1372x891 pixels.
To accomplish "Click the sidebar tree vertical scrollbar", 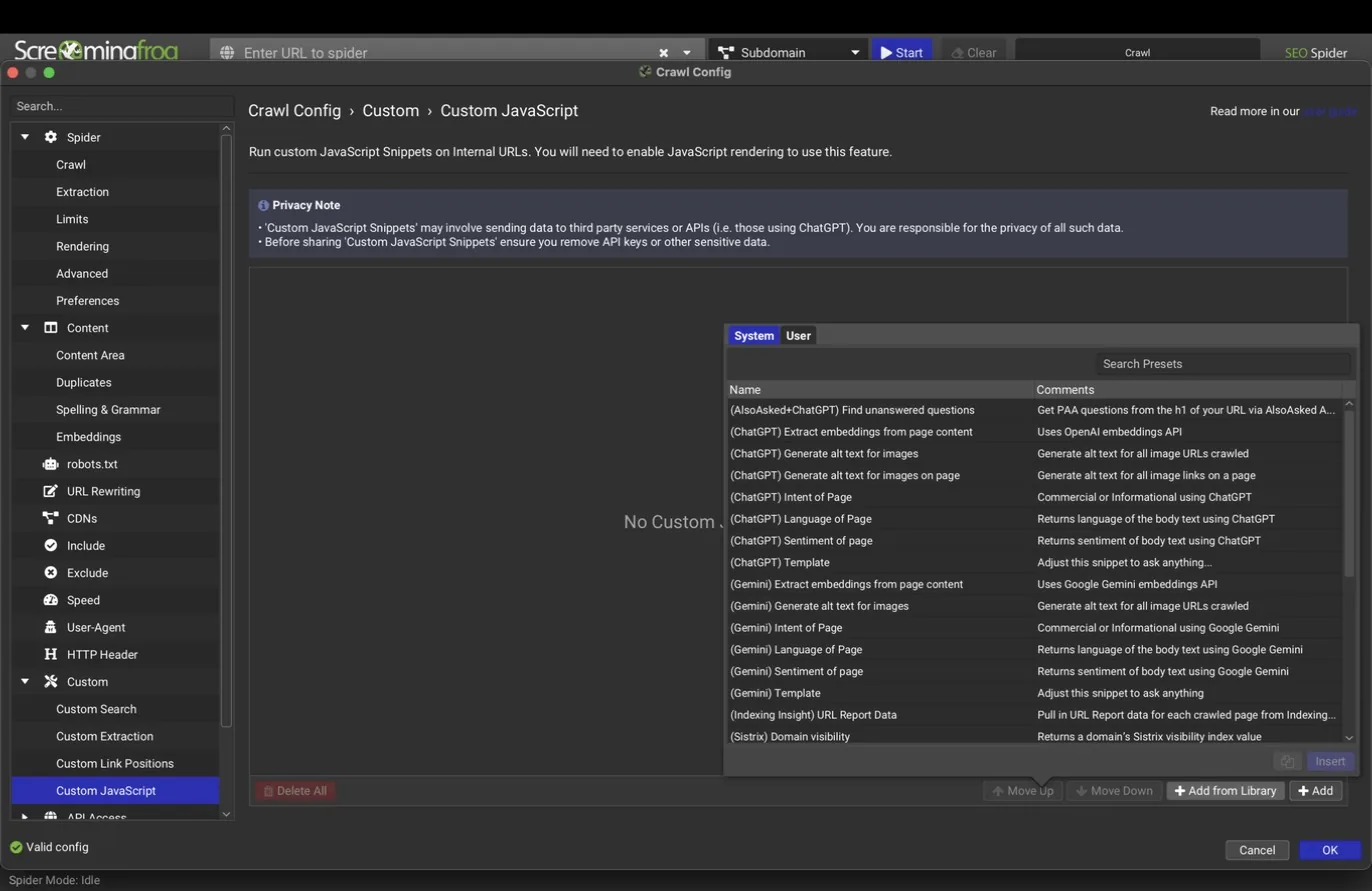I will [x=226, y=430].
